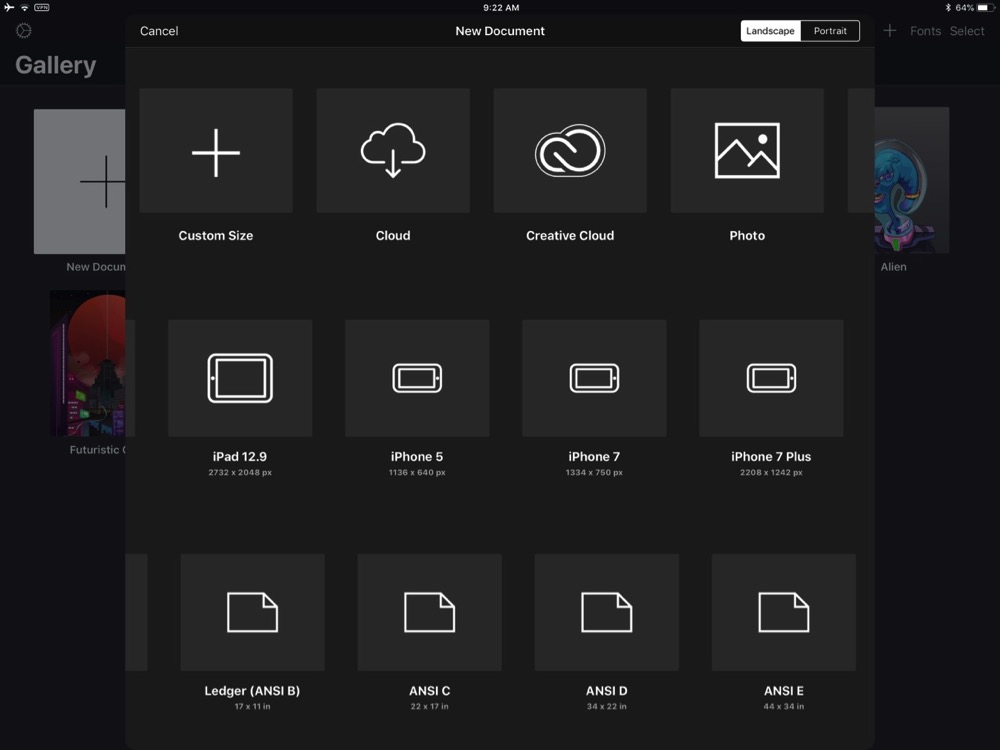Open Fonts in the Gallery toolbar

tap(925, 31)
